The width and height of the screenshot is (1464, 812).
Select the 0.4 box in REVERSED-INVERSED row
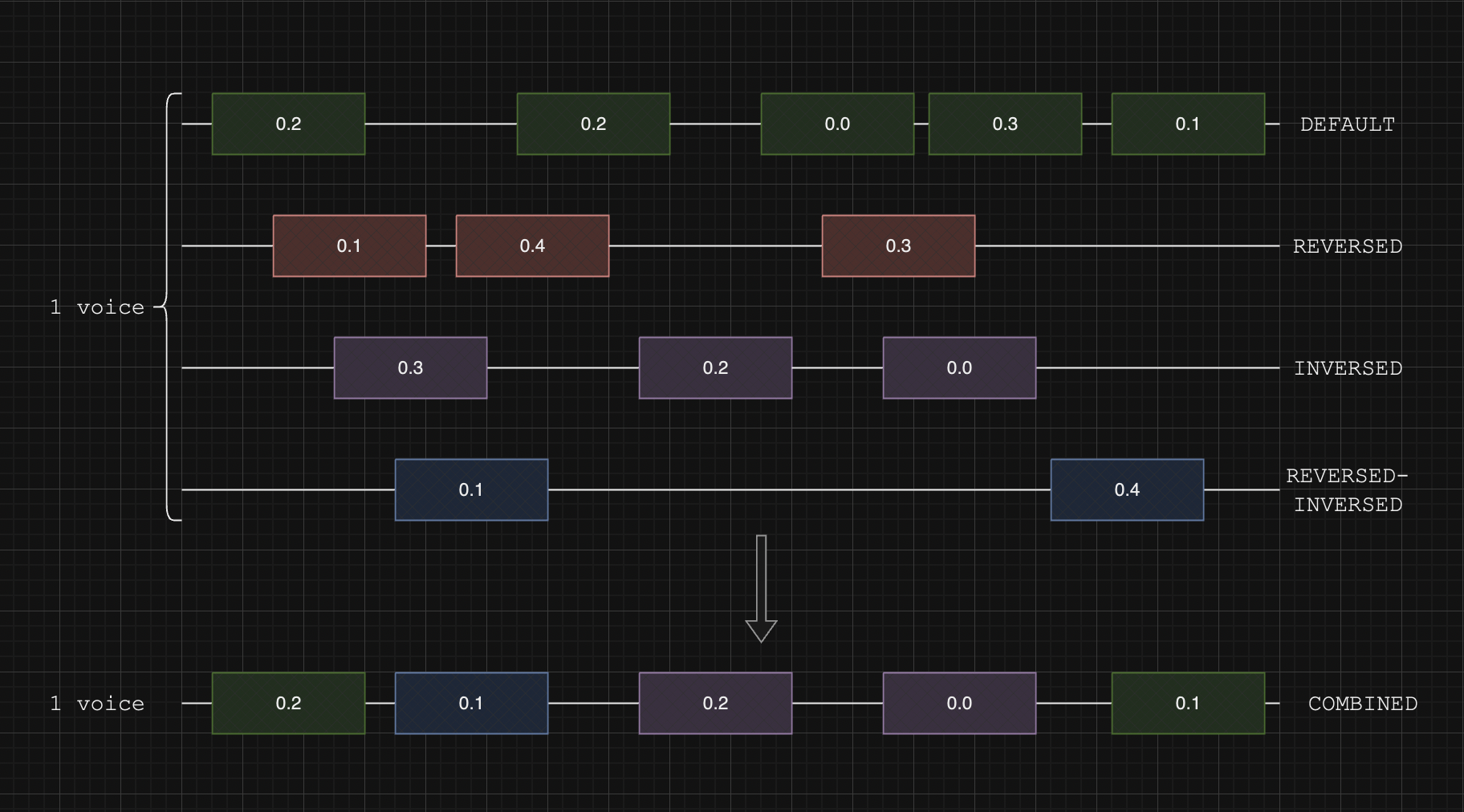pyautogui.click(x=1127, y=489)
